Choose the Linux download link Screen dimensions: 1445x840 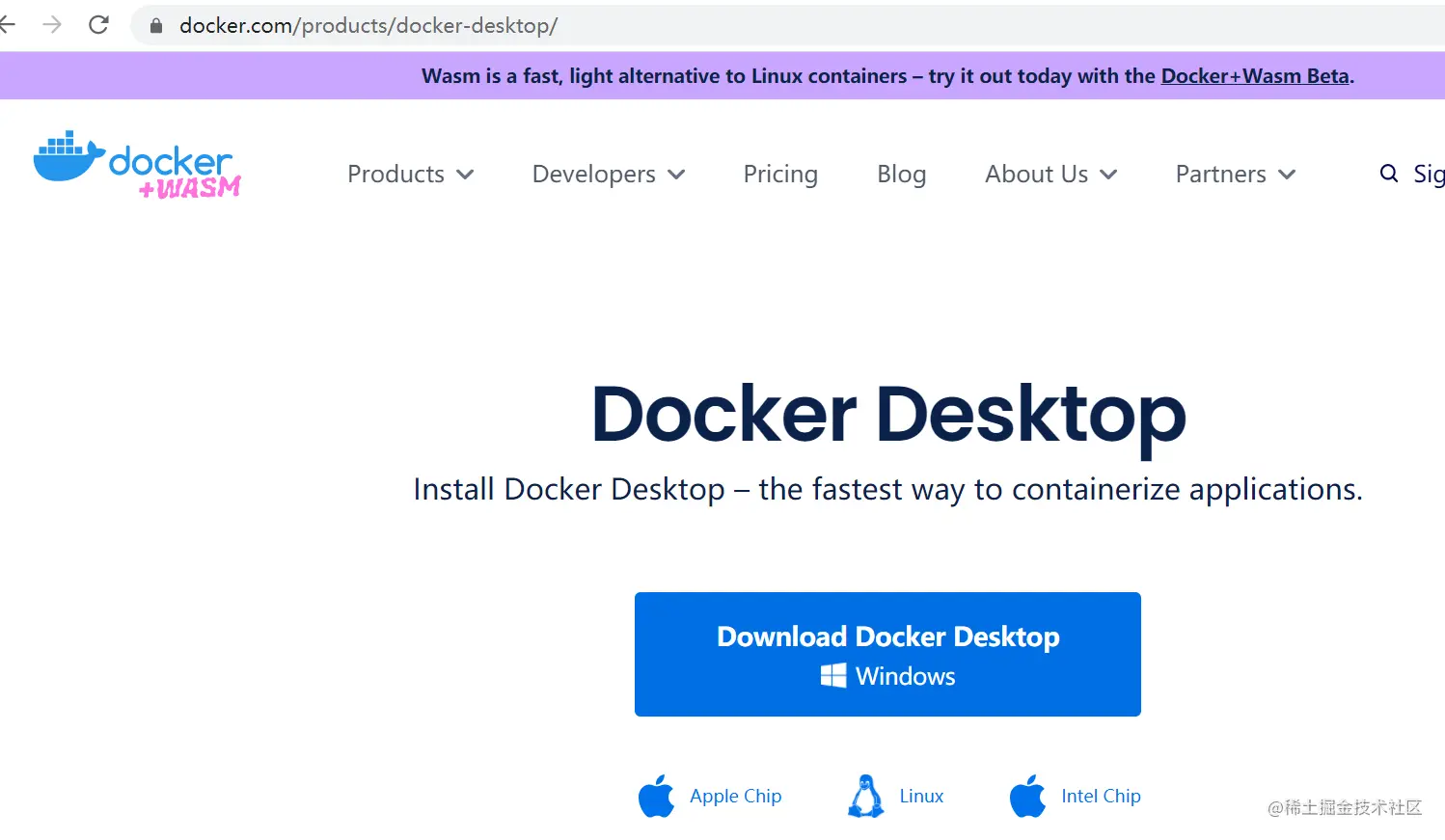921,797
